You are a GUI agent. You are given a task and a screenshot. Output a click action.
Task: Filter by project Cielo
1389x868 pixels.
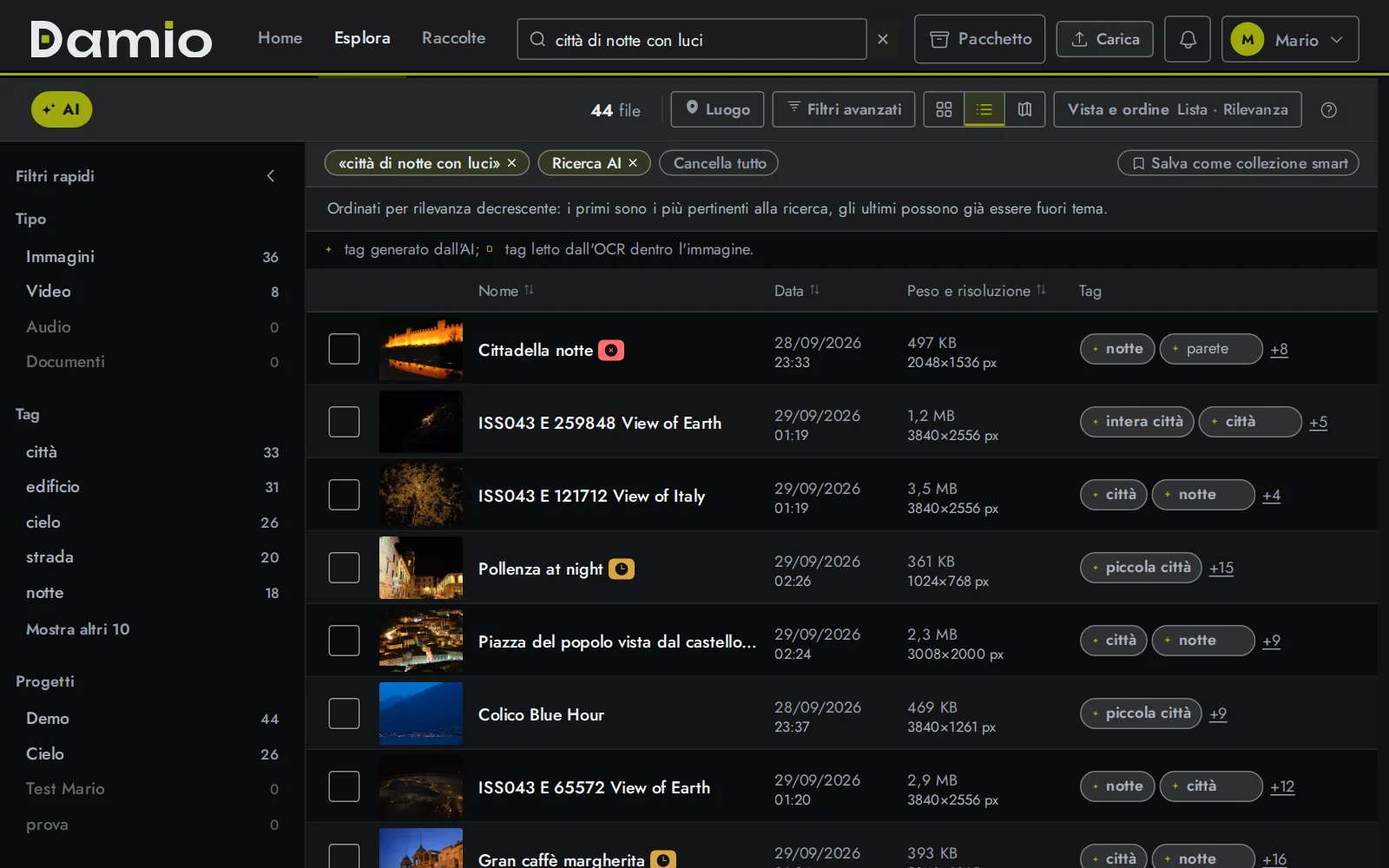152,754
